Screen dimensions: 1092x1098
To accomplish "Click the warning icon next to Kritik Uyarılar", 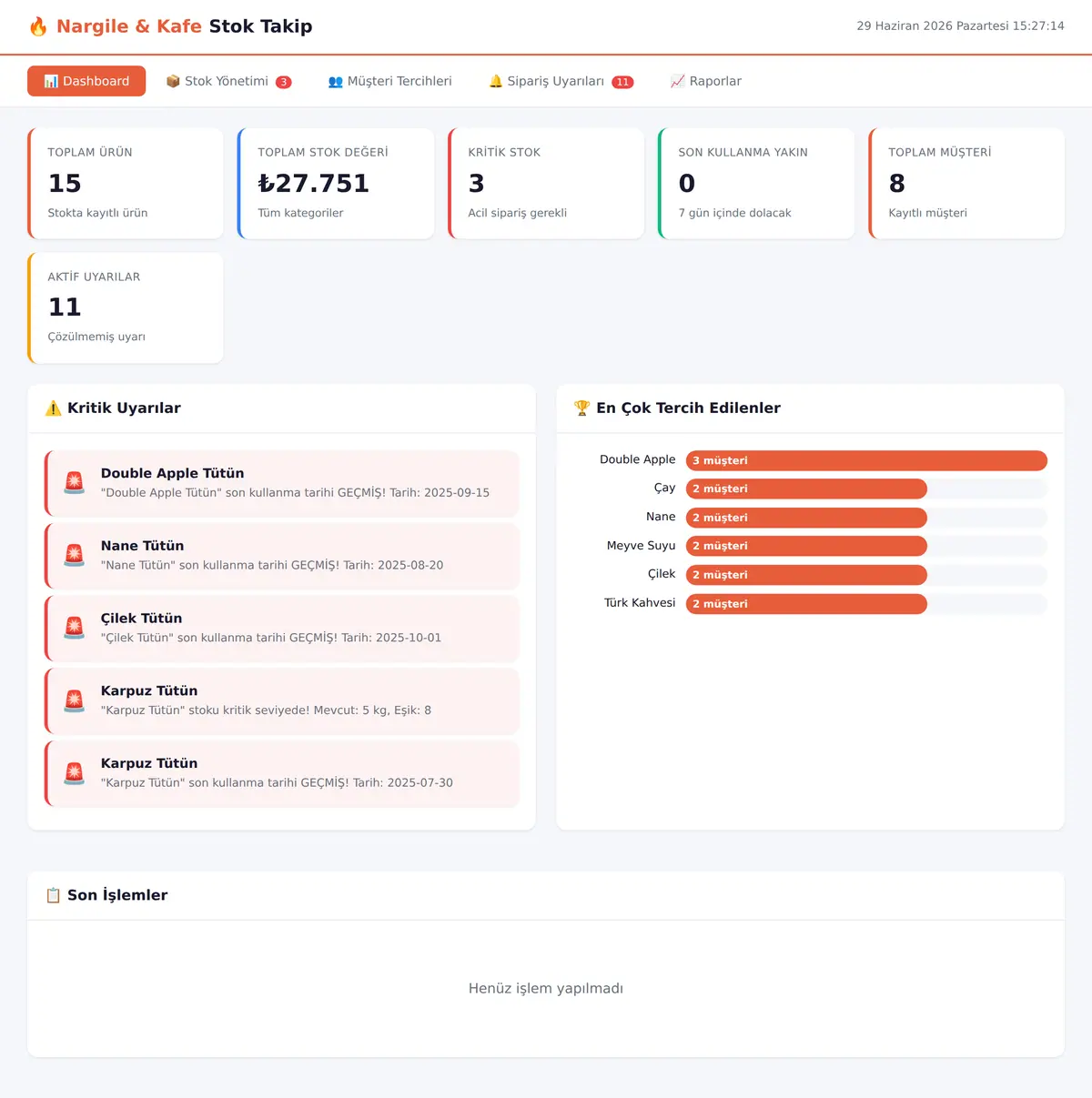I will coord(54,408).
